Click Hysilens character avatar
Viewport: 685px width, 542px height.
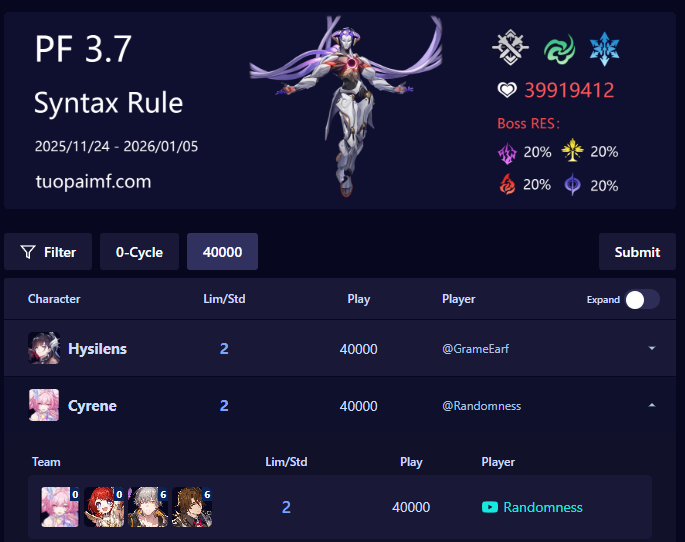pos(44,348)
